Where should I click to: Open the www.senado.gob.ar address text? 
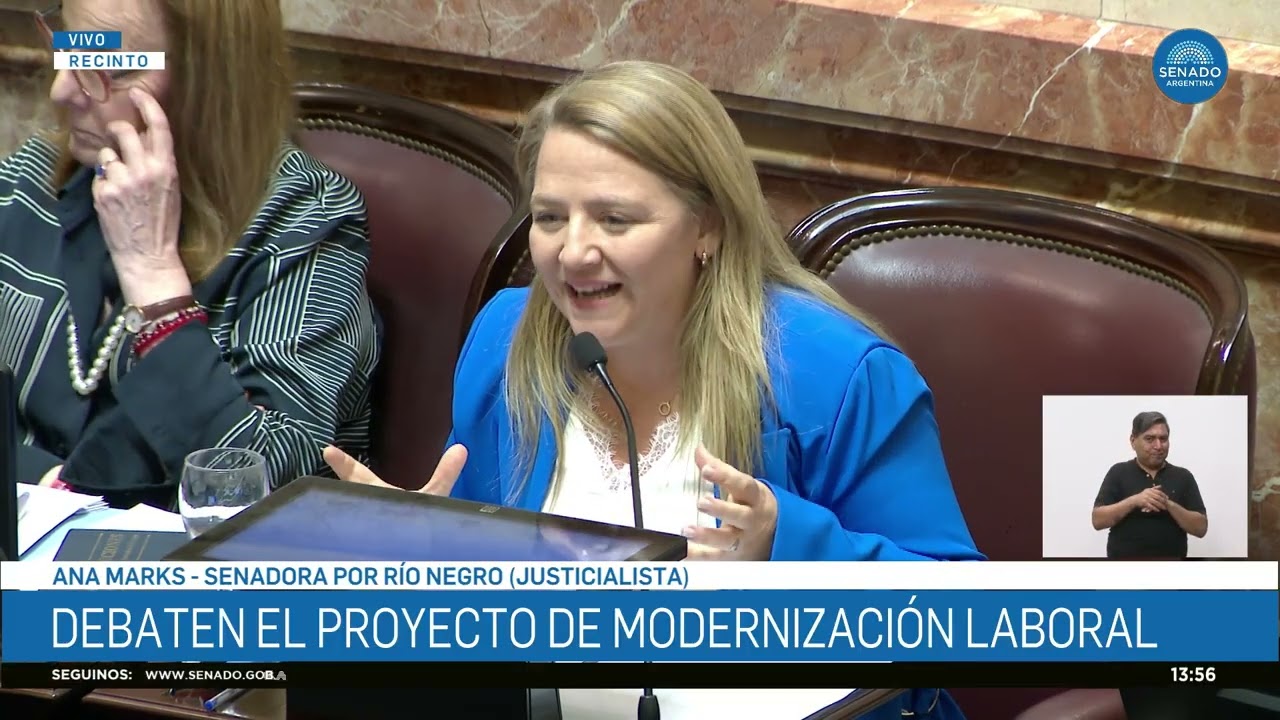[x=215, y=675]
